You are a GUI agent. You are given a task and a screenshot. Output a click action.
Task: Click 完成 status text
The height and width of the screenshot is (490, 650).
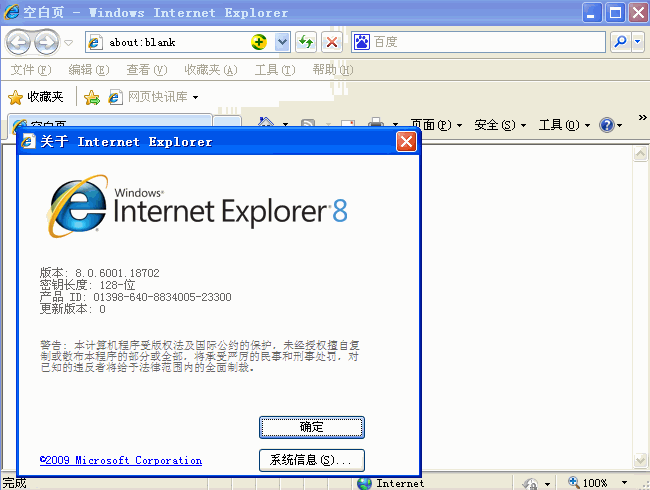[x=15, y=483]
